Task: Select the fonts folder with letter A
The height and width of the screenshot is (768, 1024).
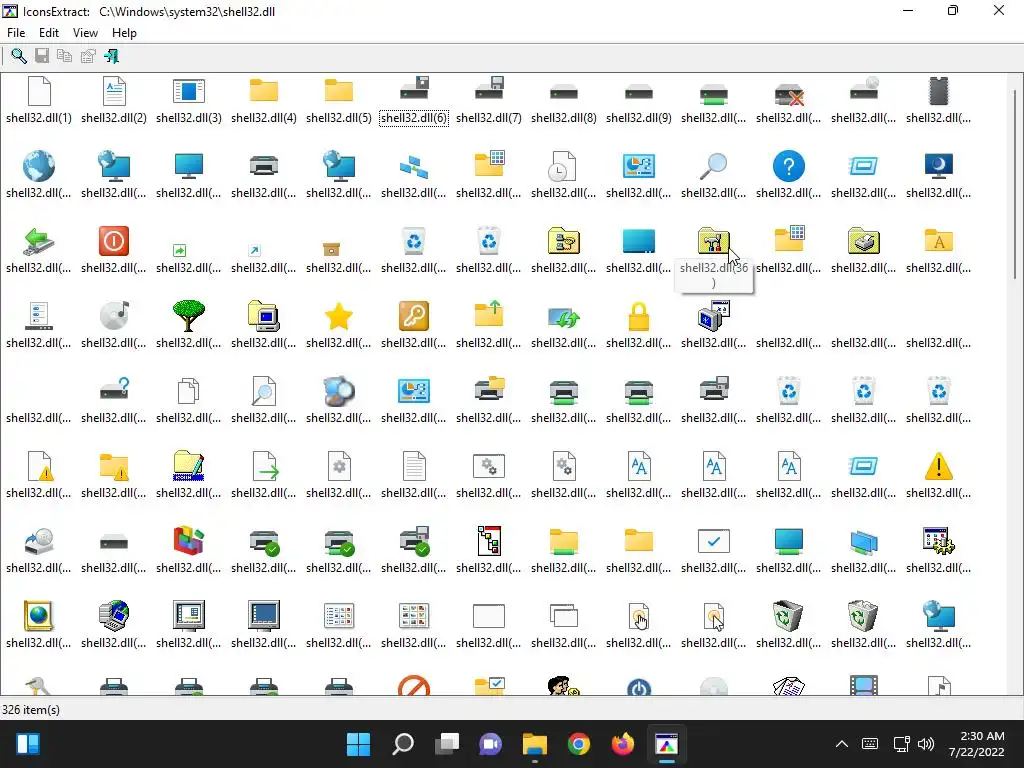Action: click(938, 241)
